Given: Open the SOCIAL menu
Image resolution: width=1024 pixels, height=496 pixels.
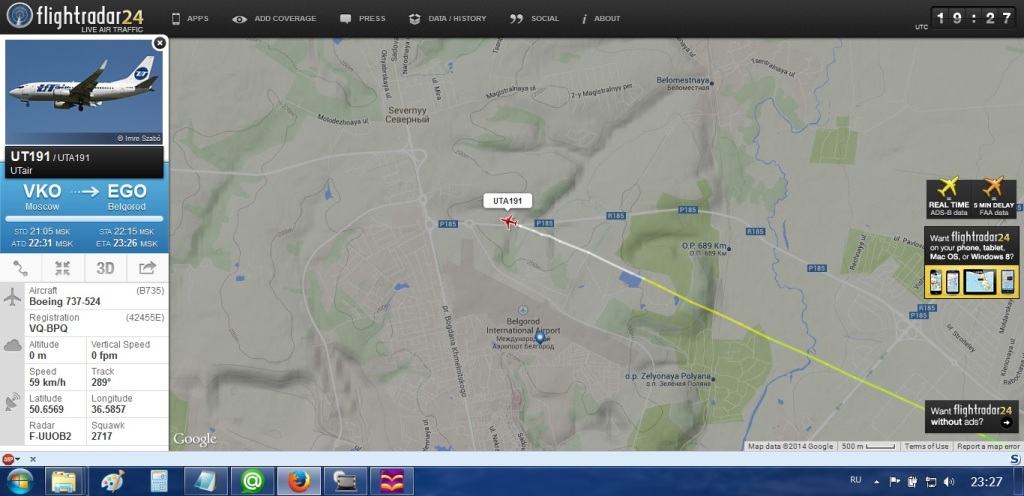Looking at the screenshot, I should (534, 19).
